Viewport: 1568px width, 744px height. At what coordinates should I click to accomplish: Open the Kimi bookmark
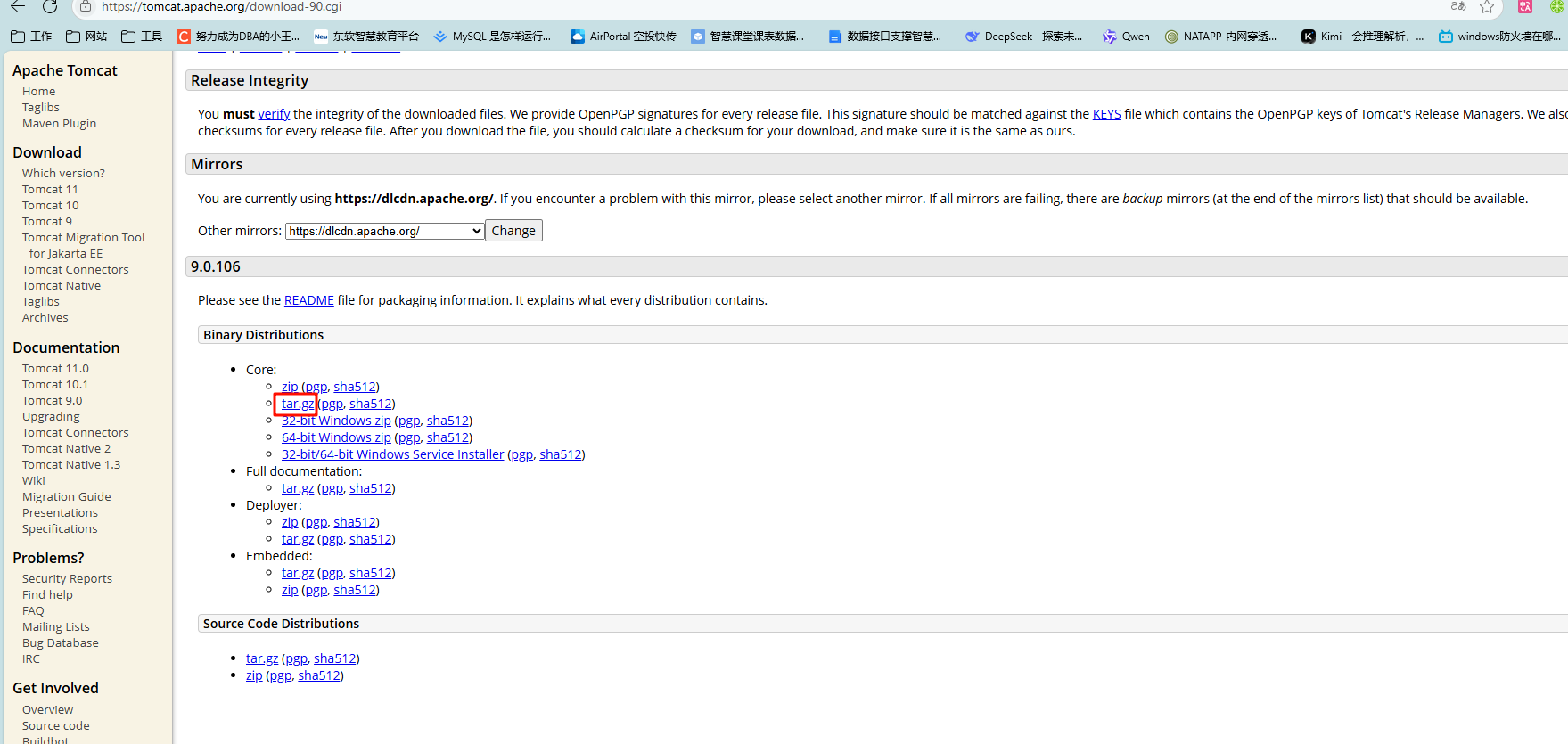1362,37
